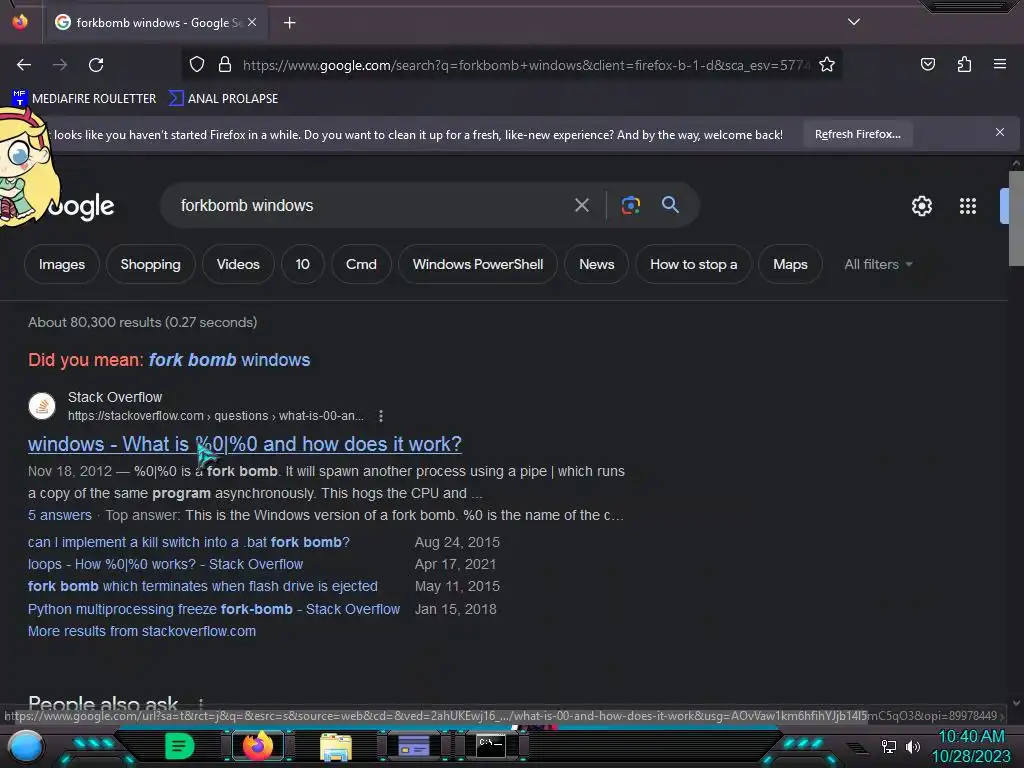Select the How to stop a chip
This screenshot has width=1024, height=768.
pos(693,264)
